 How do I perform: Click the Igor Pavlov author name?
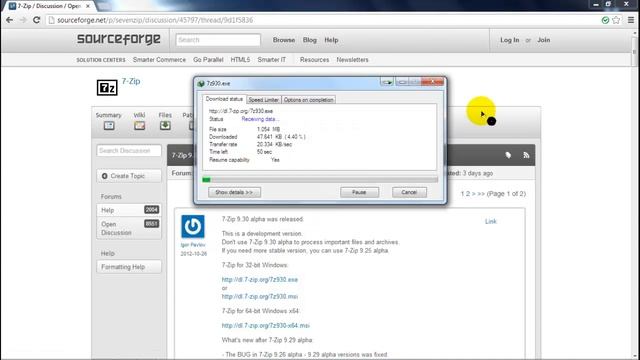[x=193, y=245]
